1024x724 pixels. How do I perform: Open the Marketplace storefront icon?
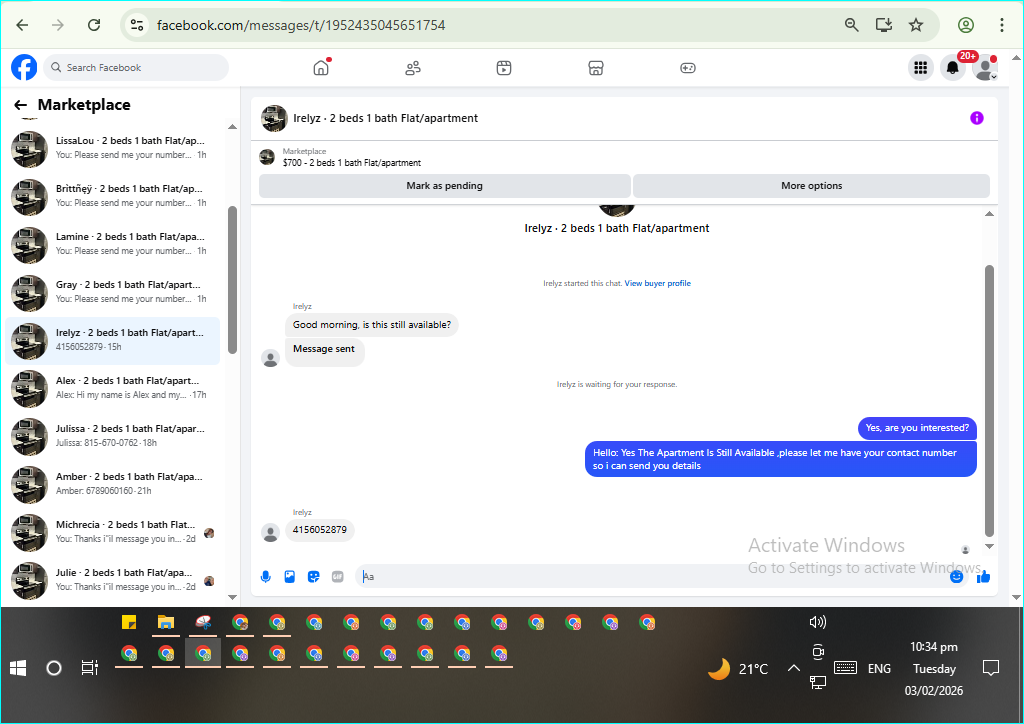596,68
